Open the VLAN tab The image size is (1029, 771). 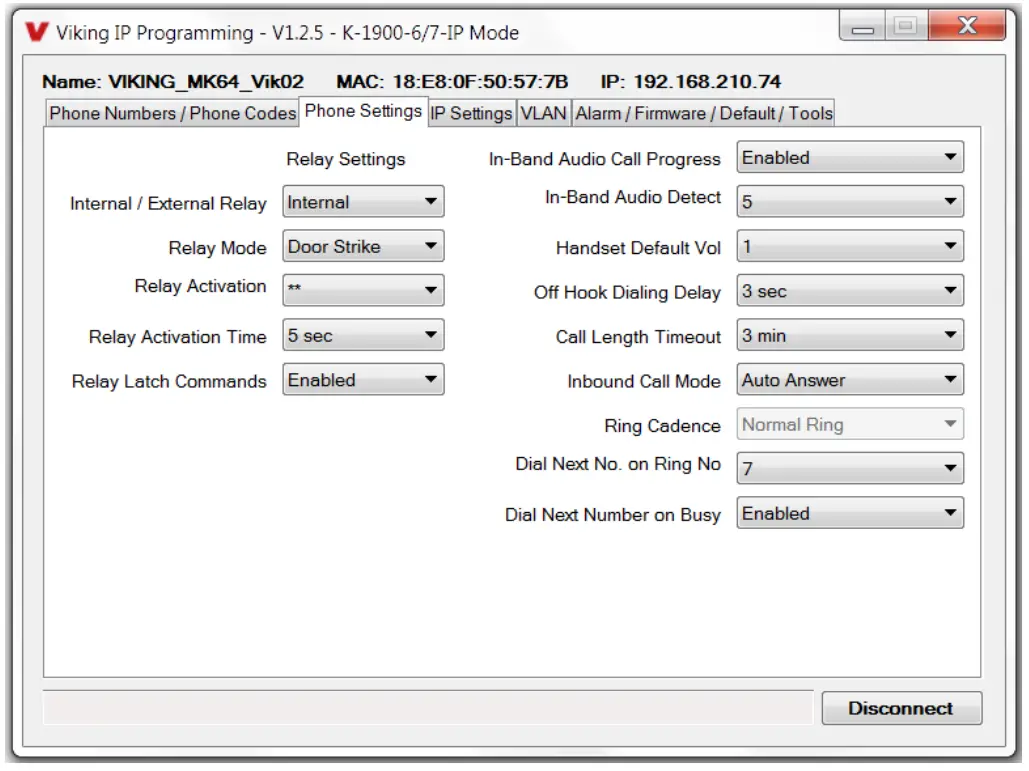pos(542,113)
